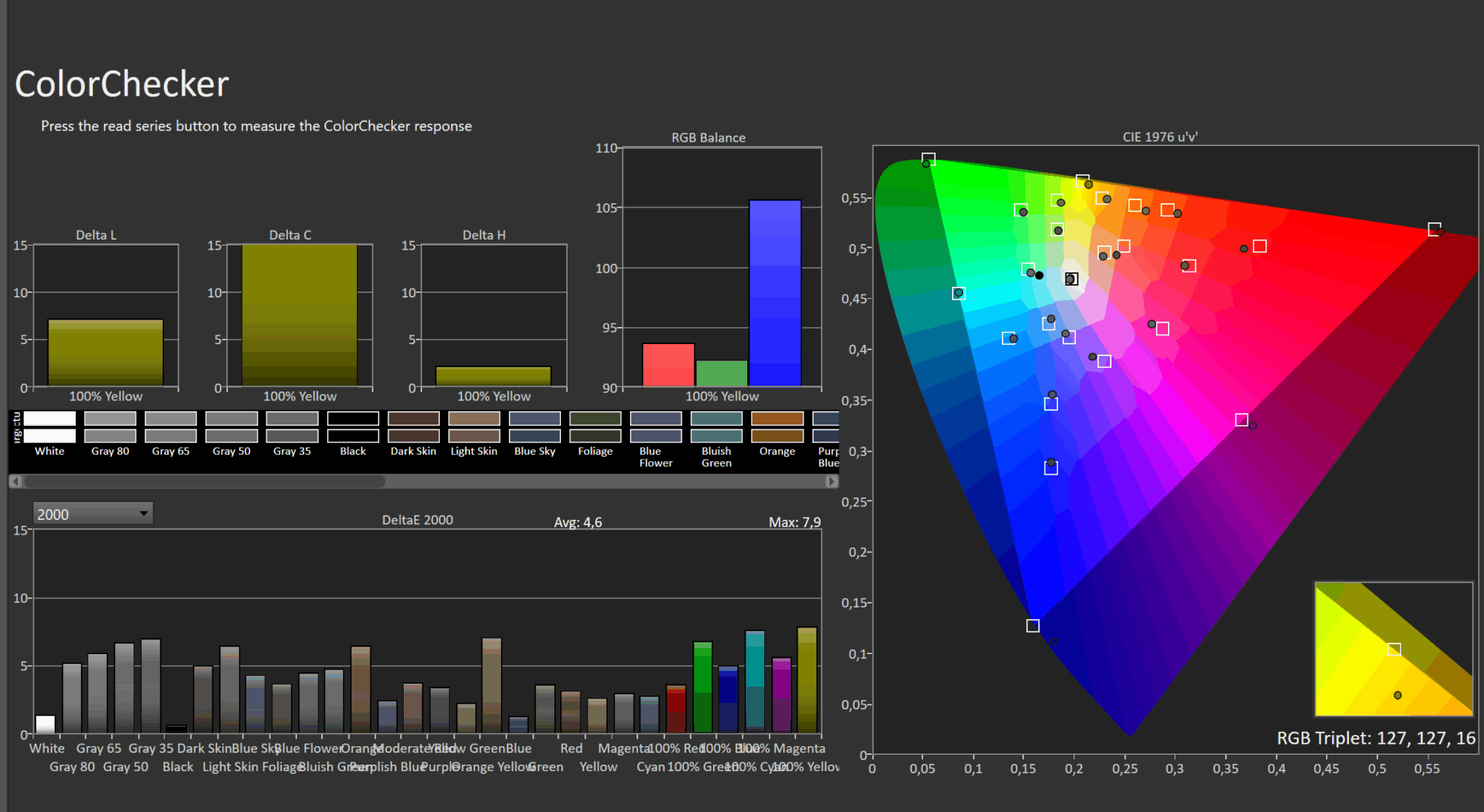
Task: Click the 100% Yellow bar in the DeltaE chart
Action: click(x=807, y=681)
